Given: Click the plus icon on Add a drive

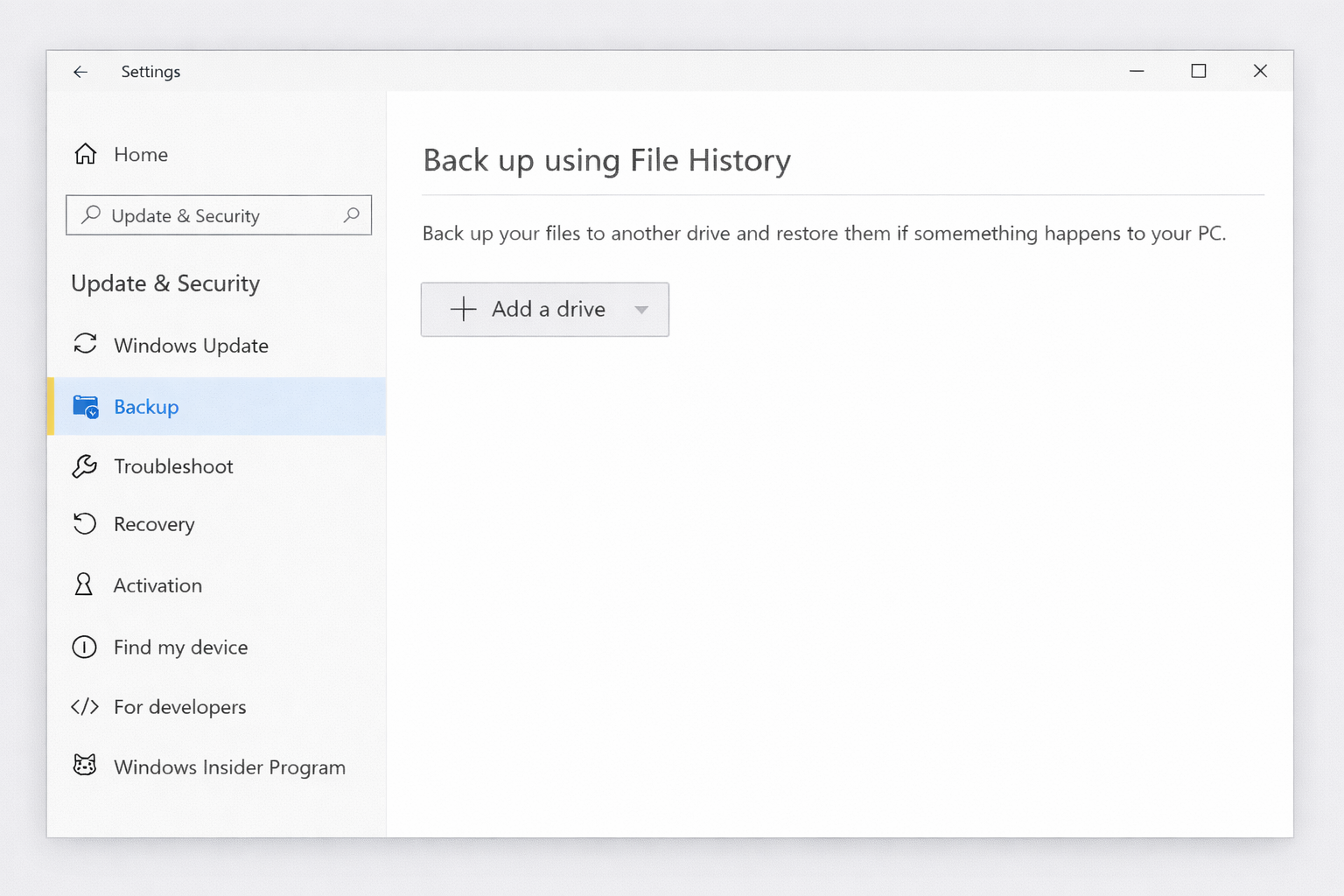Looking at the screenshot, I should point(463,309).
